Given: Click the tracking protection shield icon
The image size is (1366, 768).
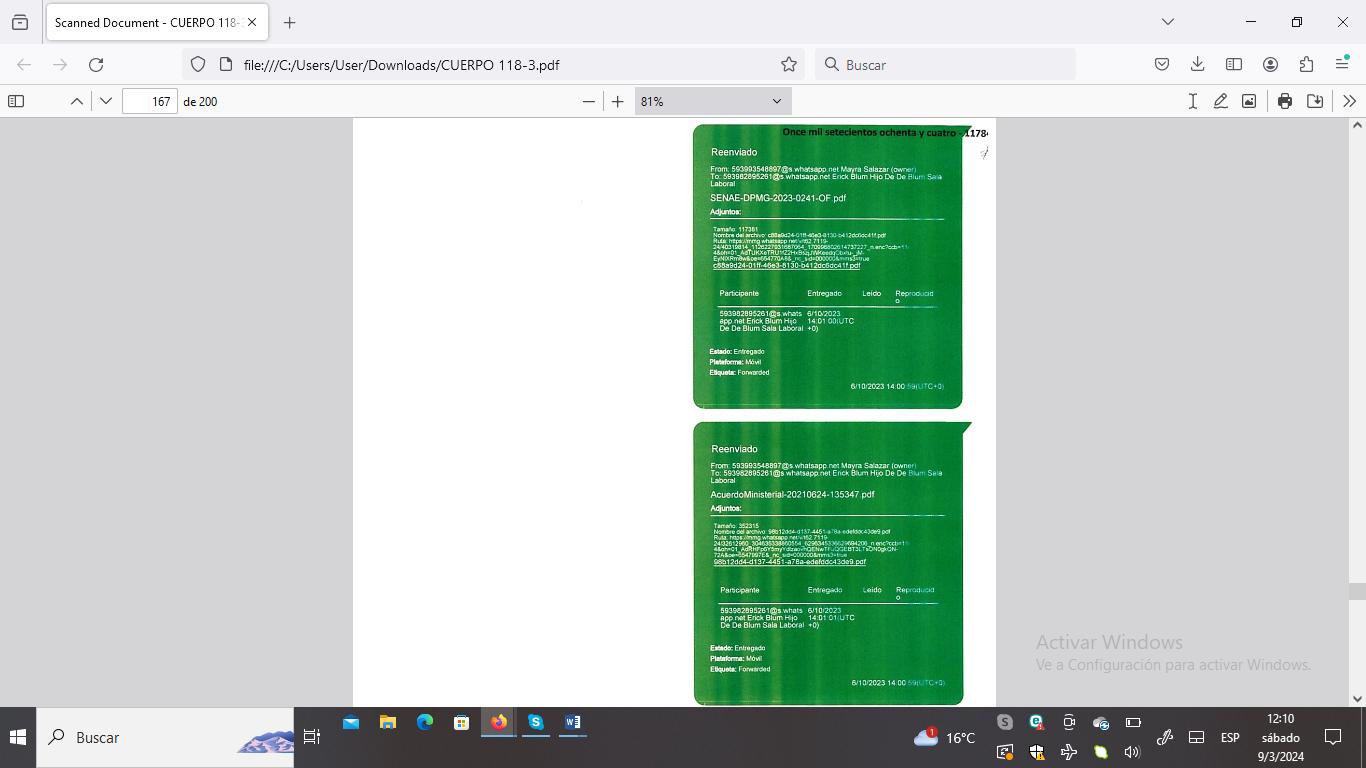Looking at the screenshot, I should click(x=198, y=64).
